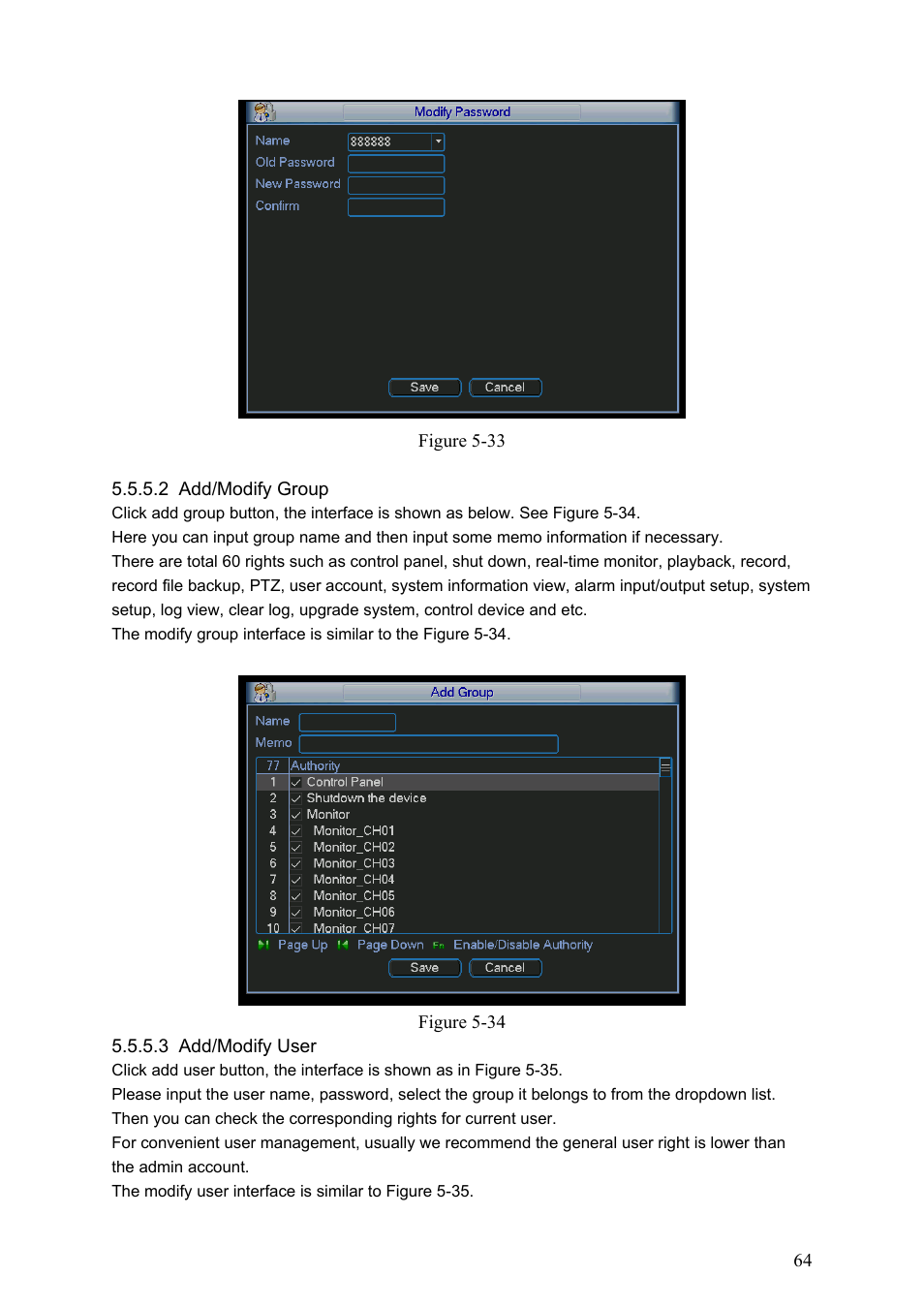Image resolution: width=924 pixels, height=1308 pixels.
Task: Toggle the Control Panel authority checkbox
Action: click(x=296, y=782)
